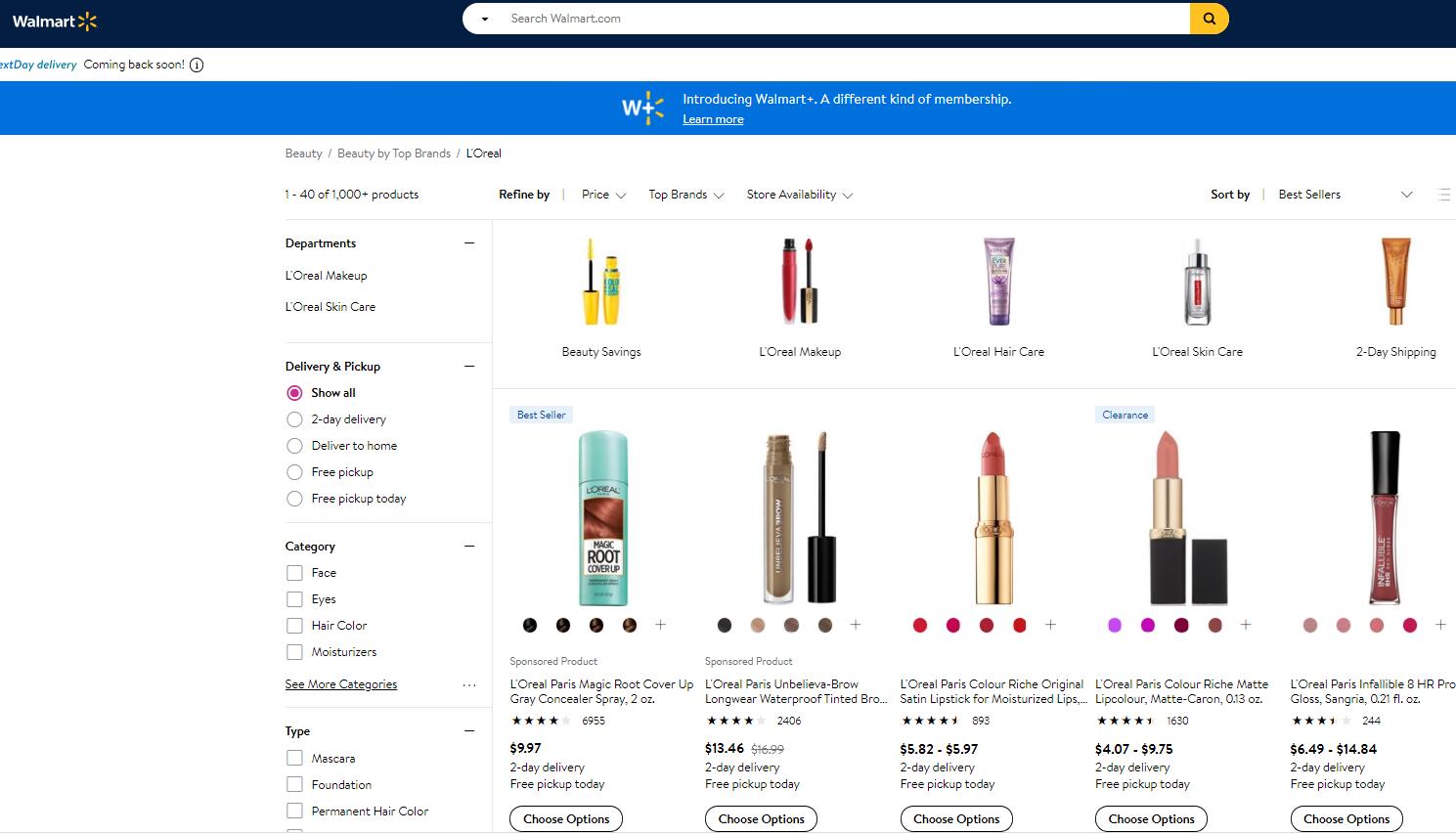Click the NextDay delivery info icon

[x=197, y=66]
